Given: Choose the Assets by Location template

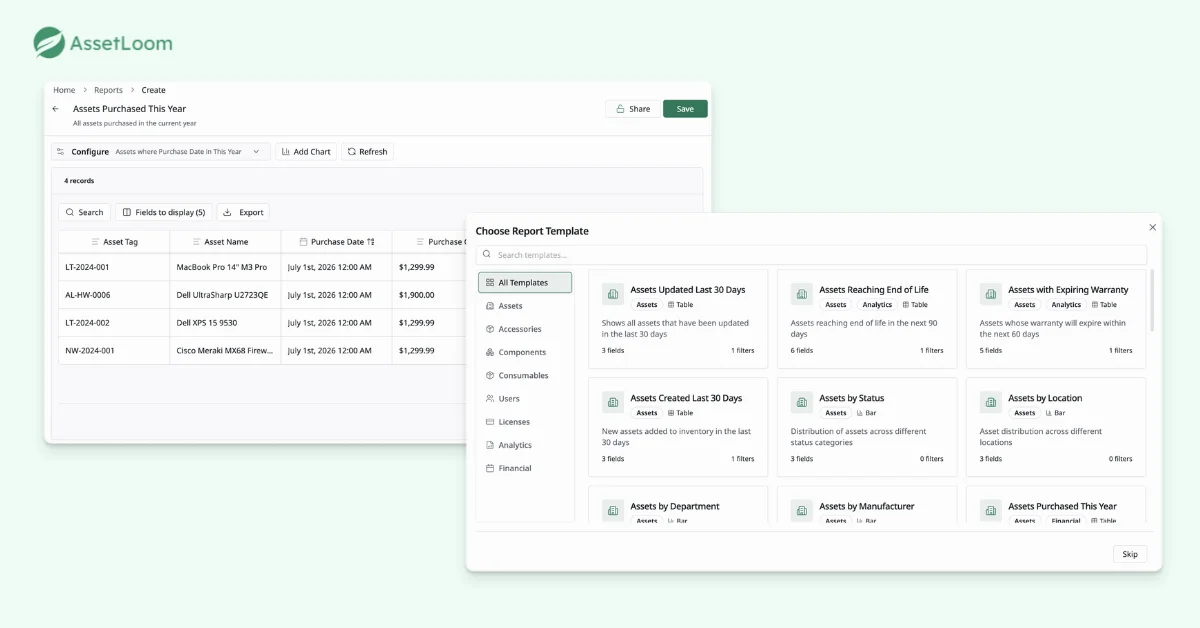Looking at the screenshot, I should click(x=1056, y=427).
